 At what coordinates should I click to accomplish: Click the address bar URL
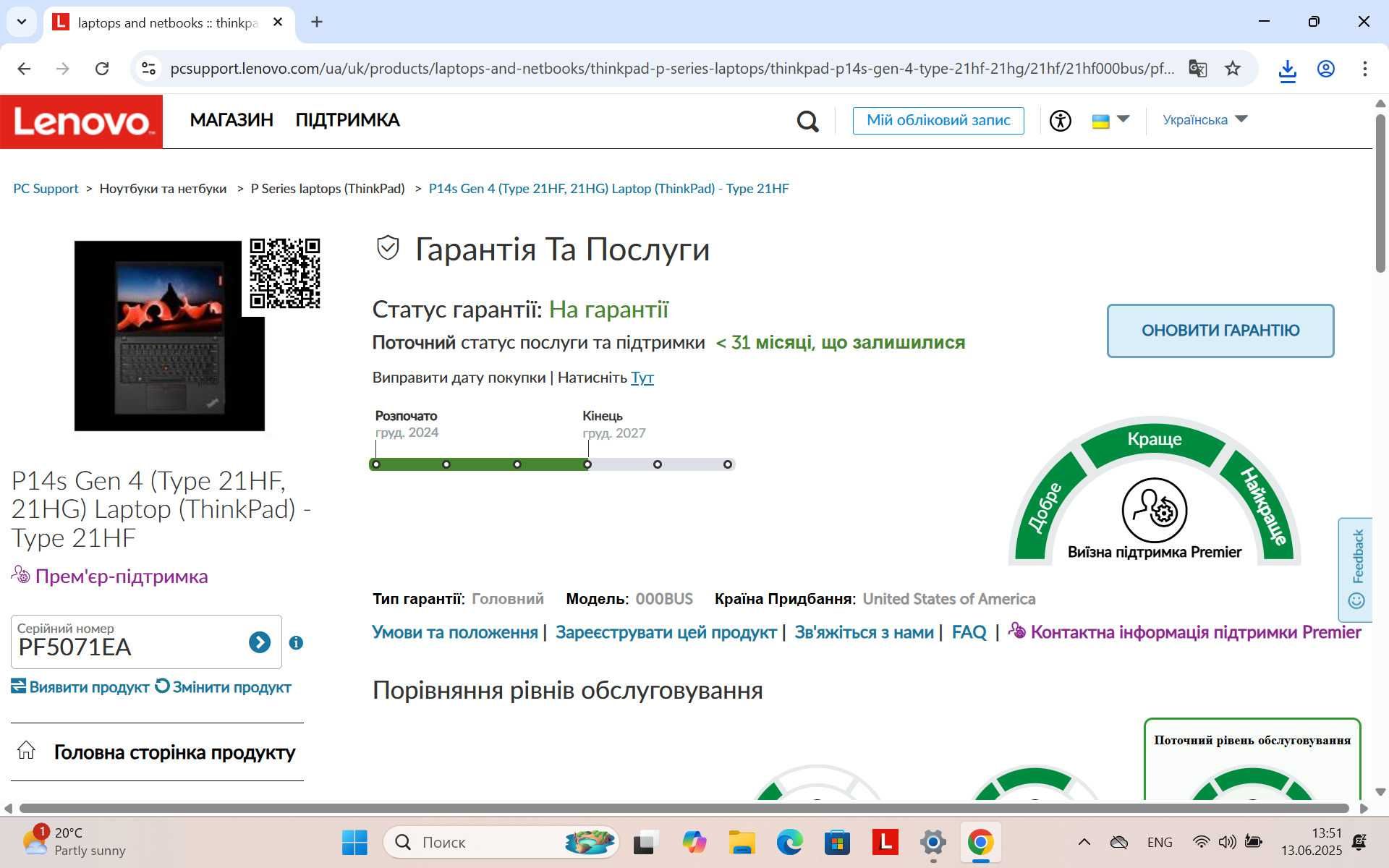[671, 69]
